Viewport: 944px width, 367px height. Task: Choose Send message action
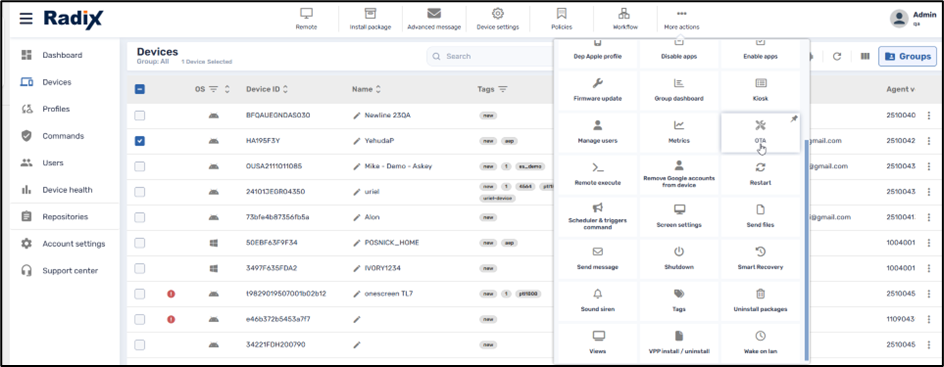(x=598, y=258)
